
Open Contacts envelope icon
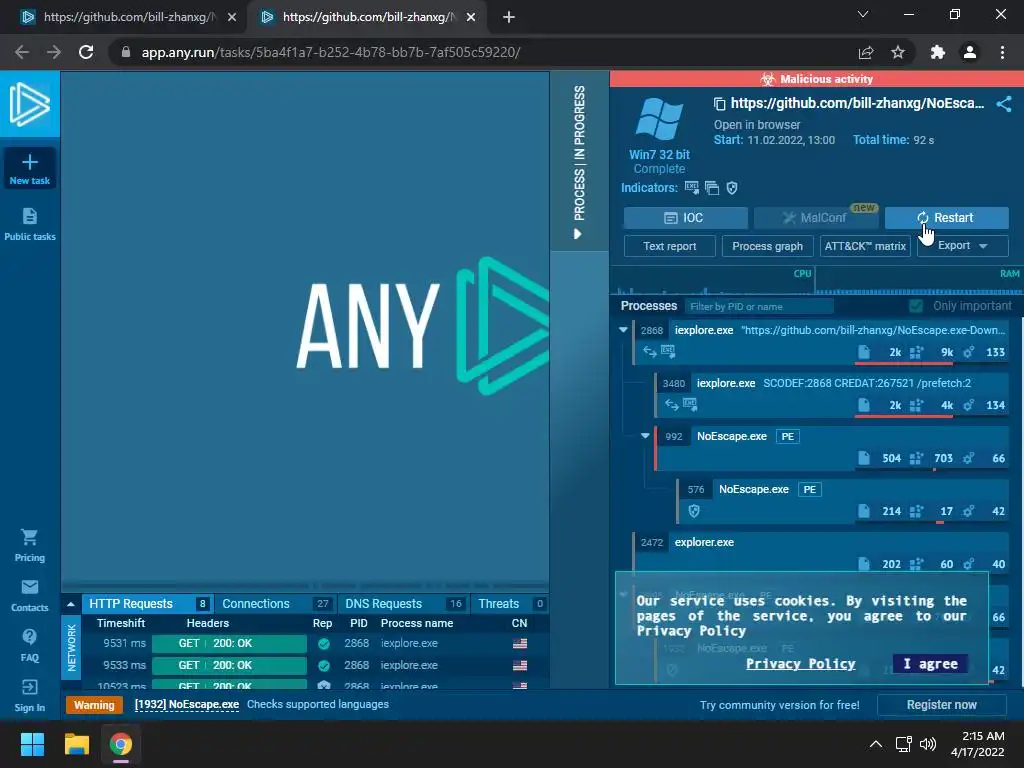29,587
